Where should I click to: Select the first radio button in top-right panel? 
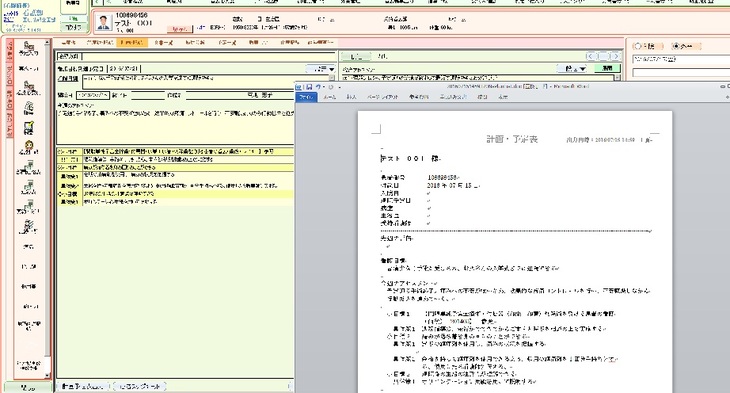[638, 46]
